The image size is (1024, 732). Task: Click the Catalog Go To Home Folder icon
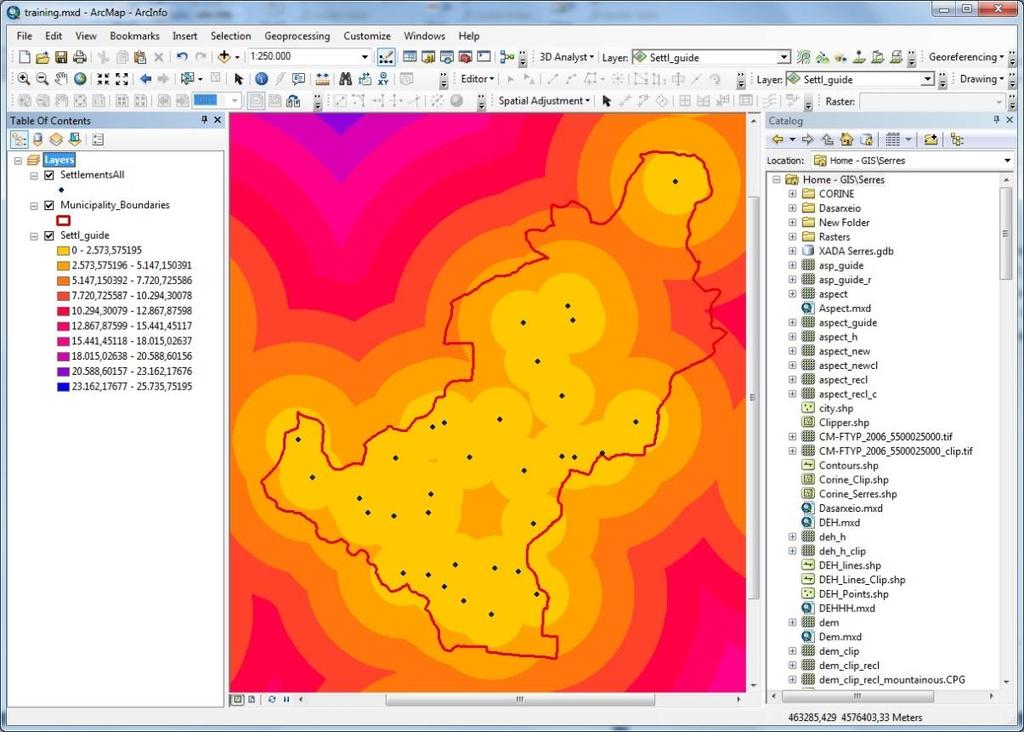pyautogui.click(x=847, y=139)
